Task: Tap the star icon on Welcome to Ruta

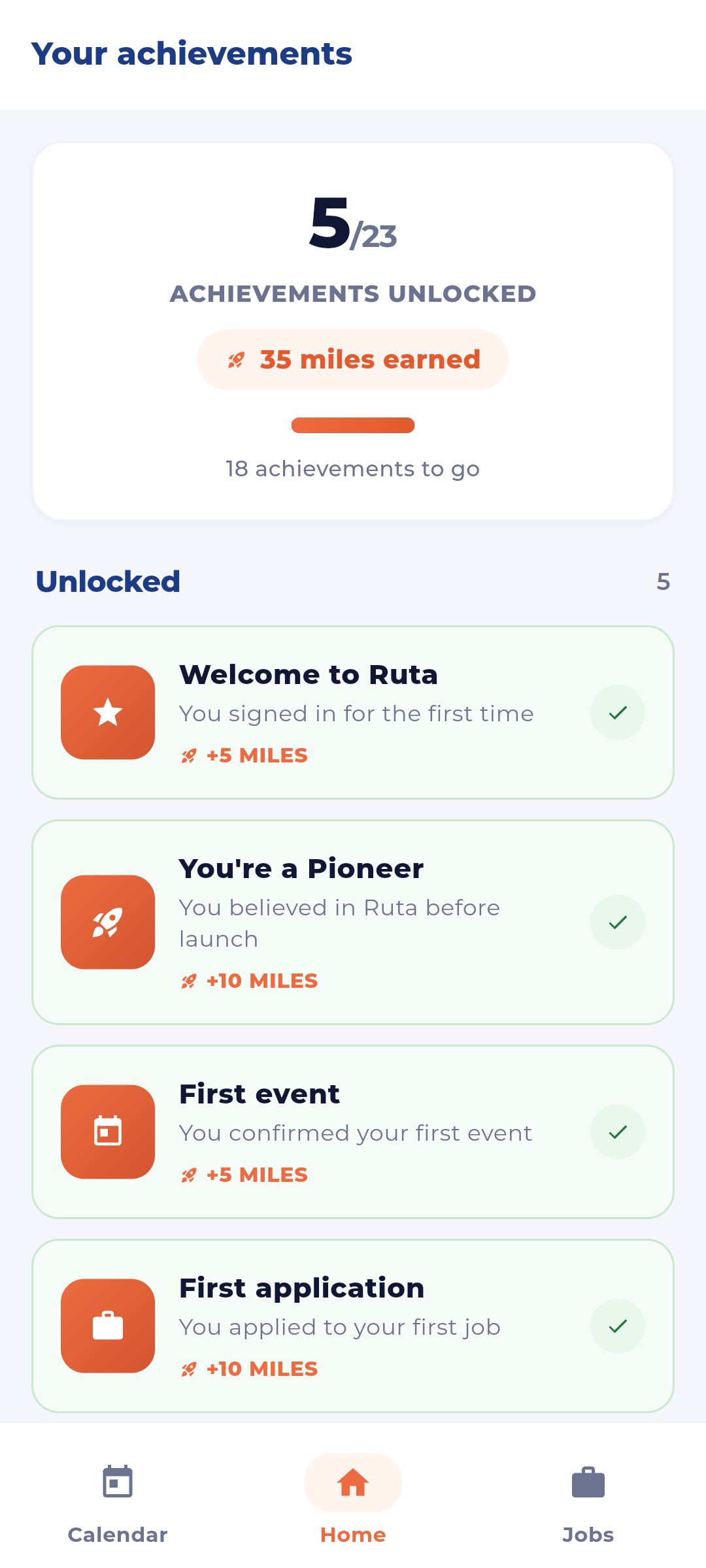Action: point(108,712)
